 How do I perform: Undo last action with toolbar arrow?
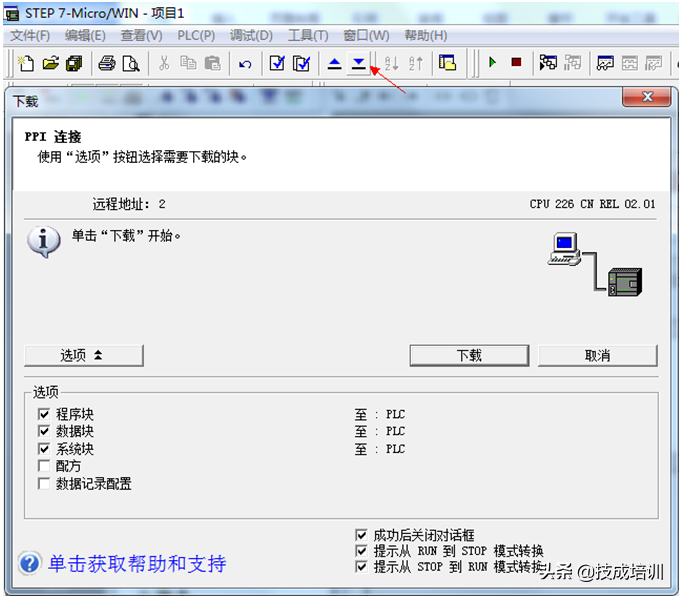245,64
